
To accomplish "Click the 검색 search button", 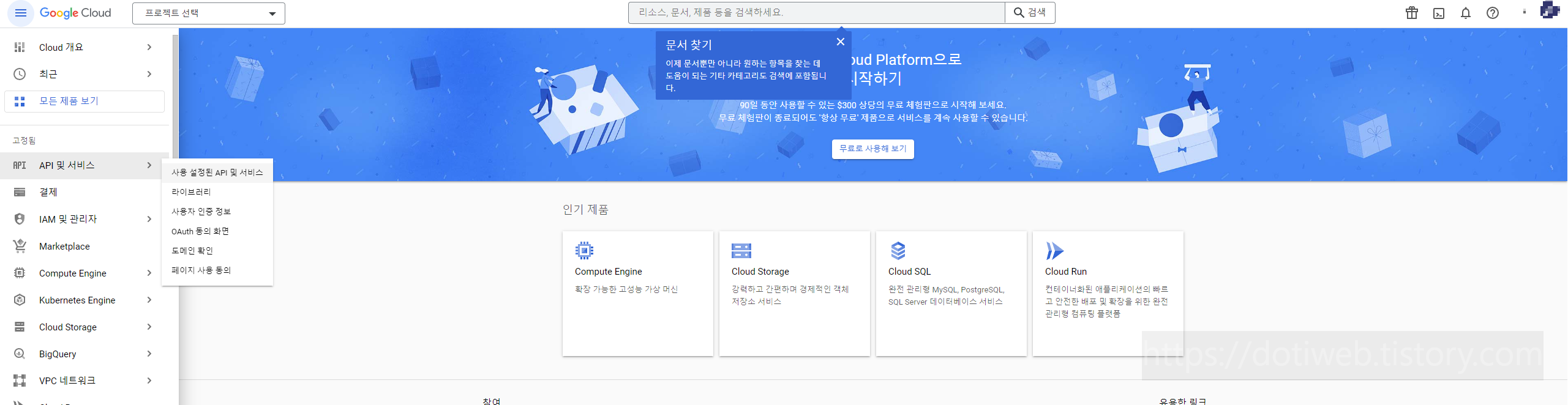I will (1030, 13).
